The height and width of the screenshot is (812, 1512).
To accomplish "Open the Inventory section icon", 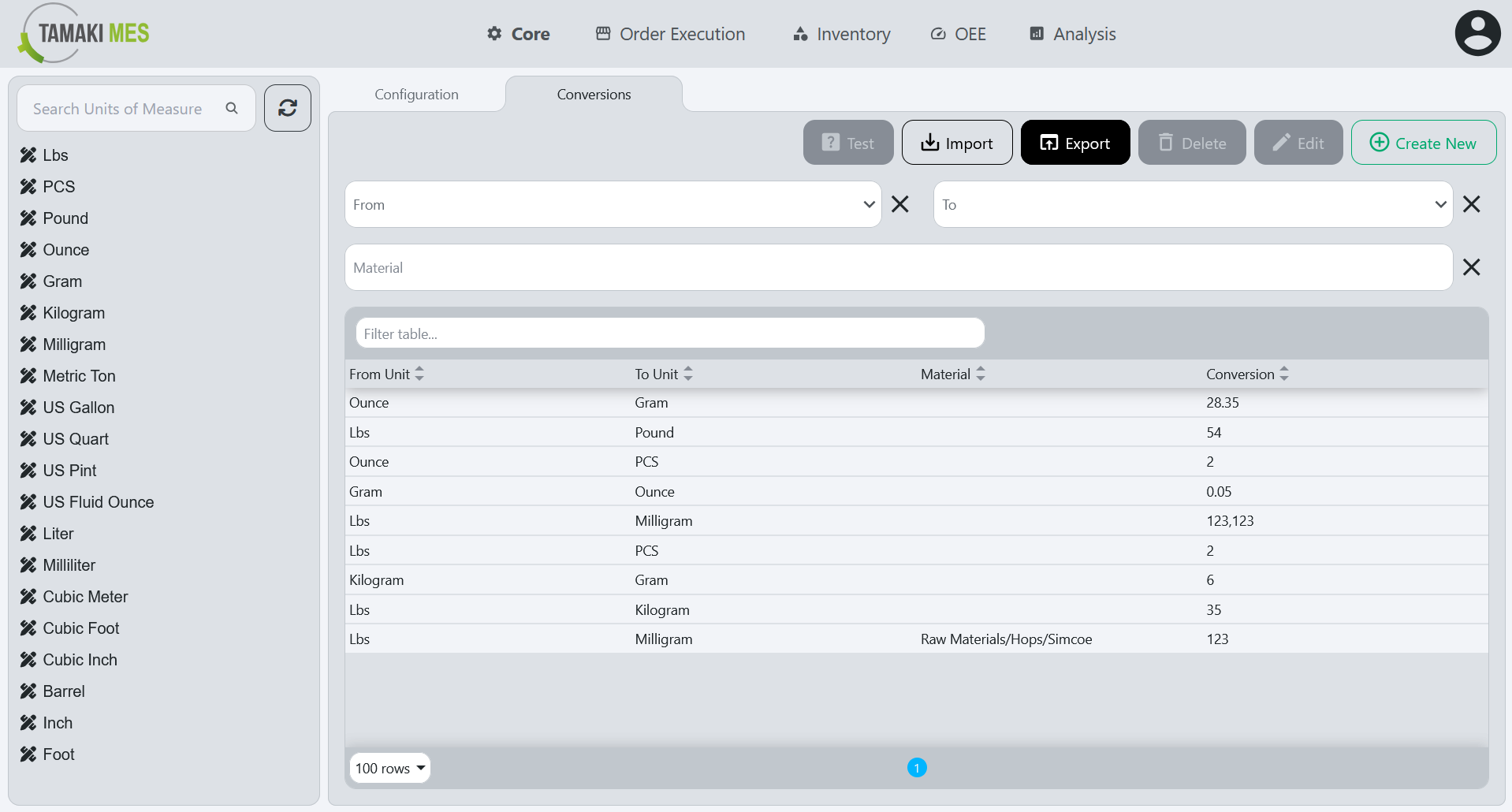I will (x=799, y=34).
